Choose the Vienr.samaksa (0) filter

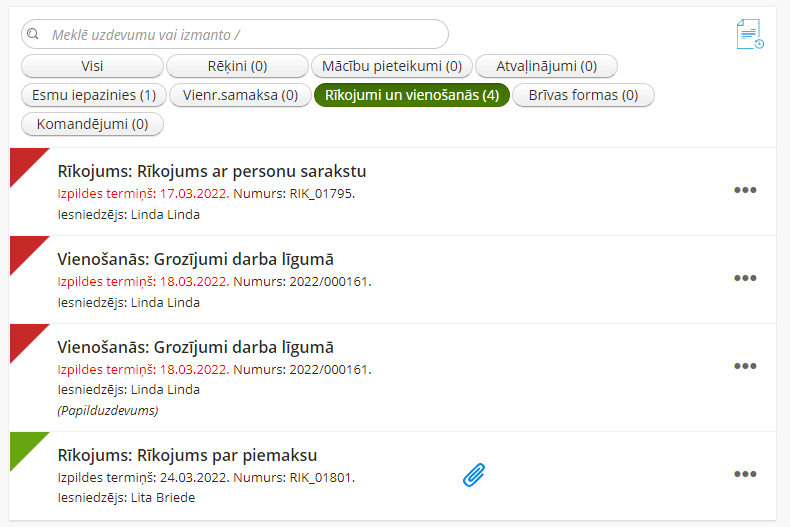240,95
